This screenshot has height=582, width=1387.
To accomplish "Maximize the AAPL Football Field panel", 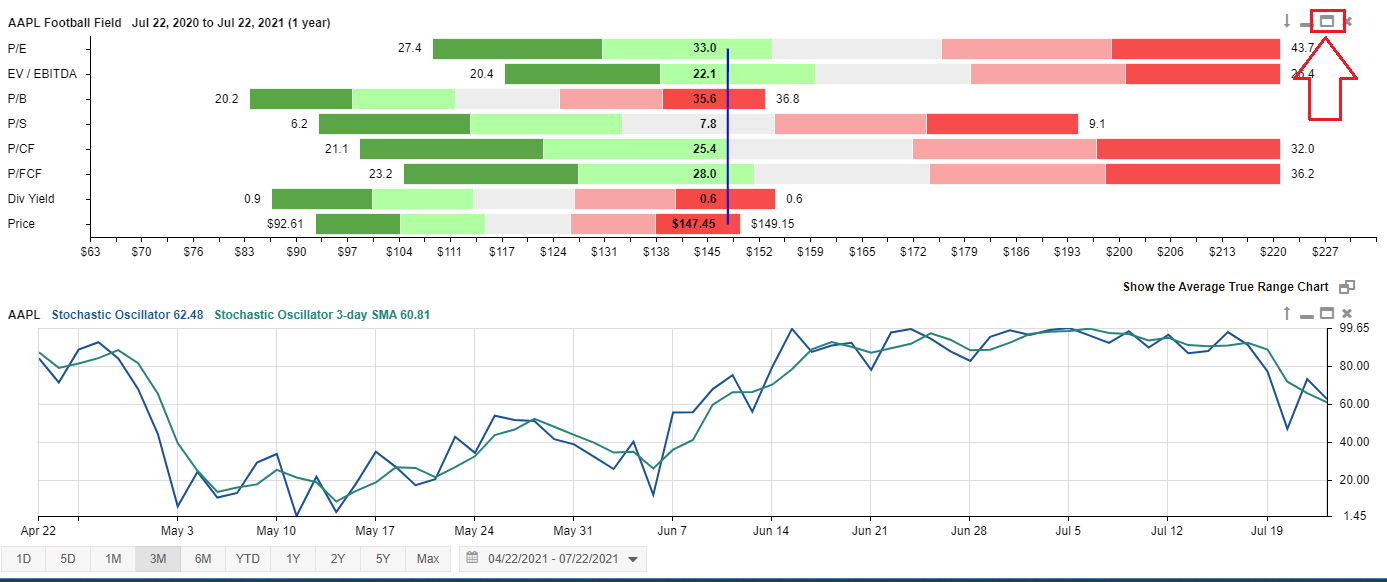I will [1327, 21].
